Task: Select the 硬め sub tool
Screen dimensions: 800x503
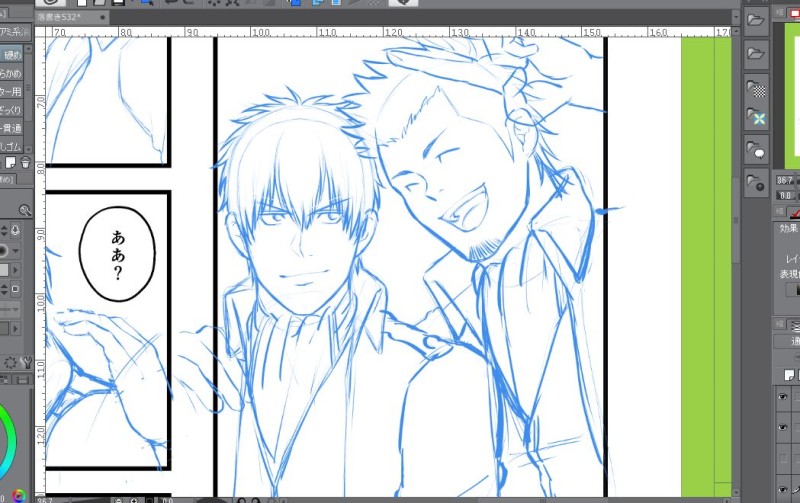Action: click(x=12, y=55)
